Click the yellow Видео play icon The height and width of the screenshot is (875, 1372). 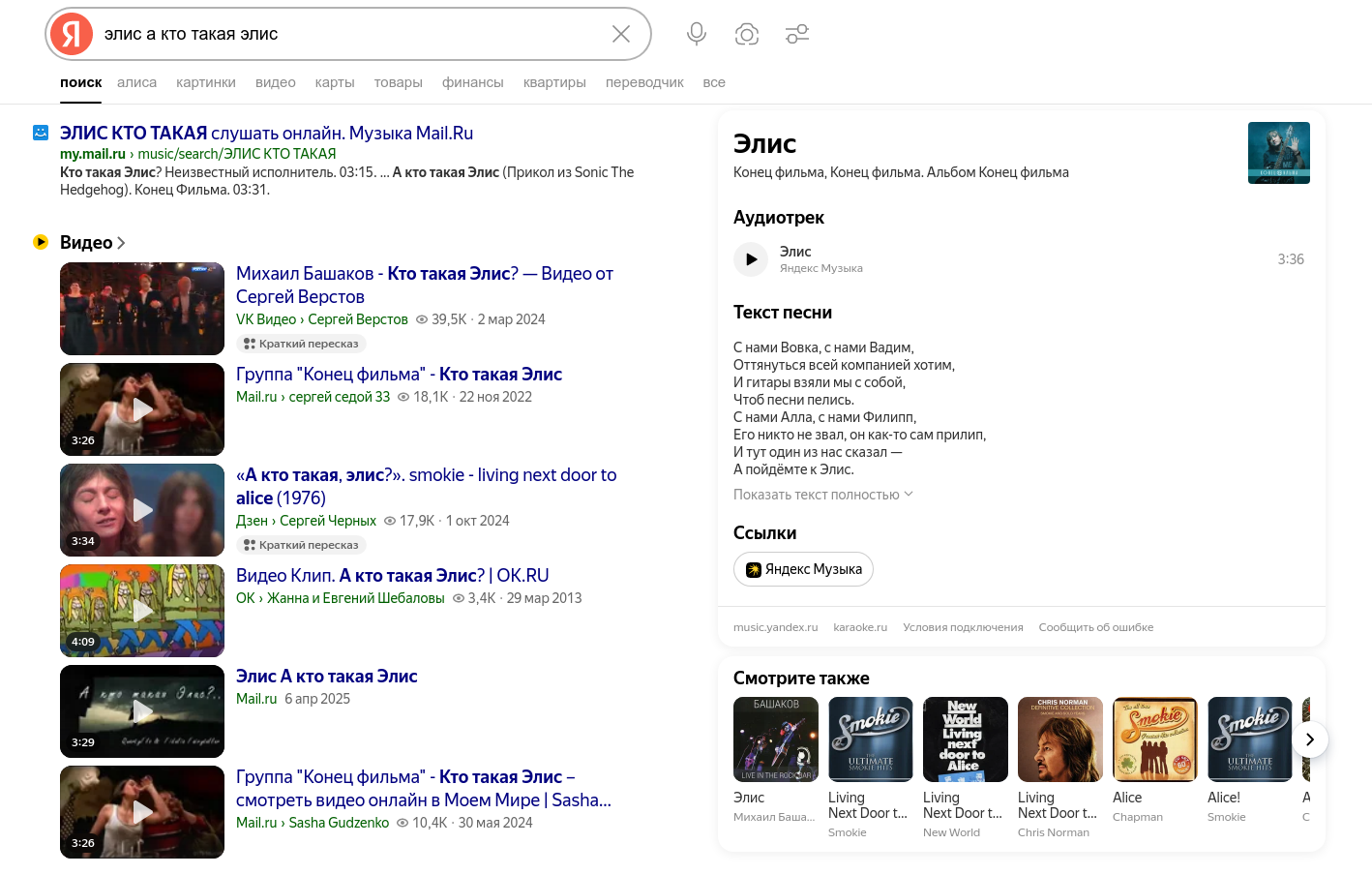[x=41, y=242]
